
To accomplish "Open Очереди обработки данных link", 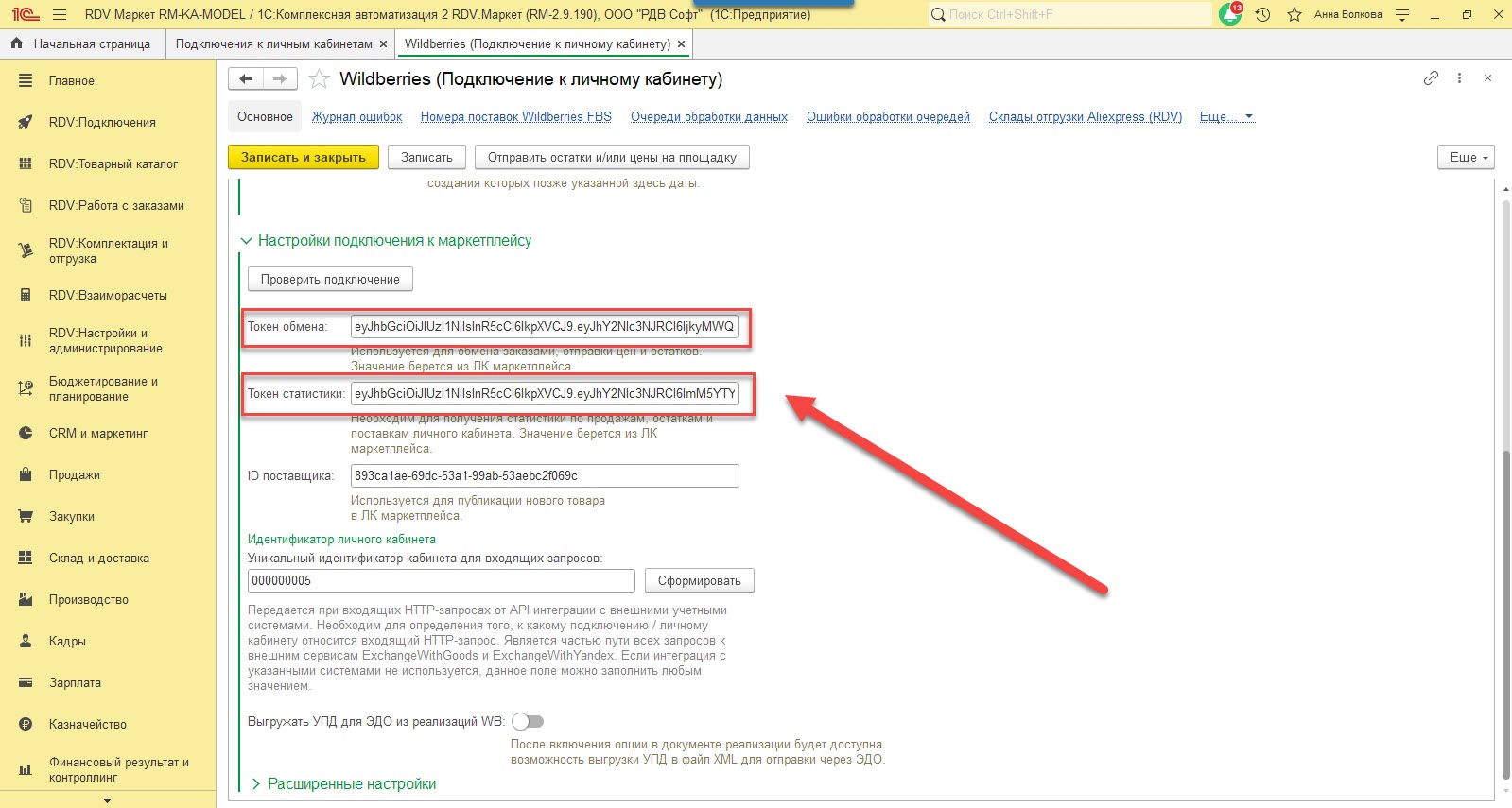I will pyautogui.click(x=709, y=117).
